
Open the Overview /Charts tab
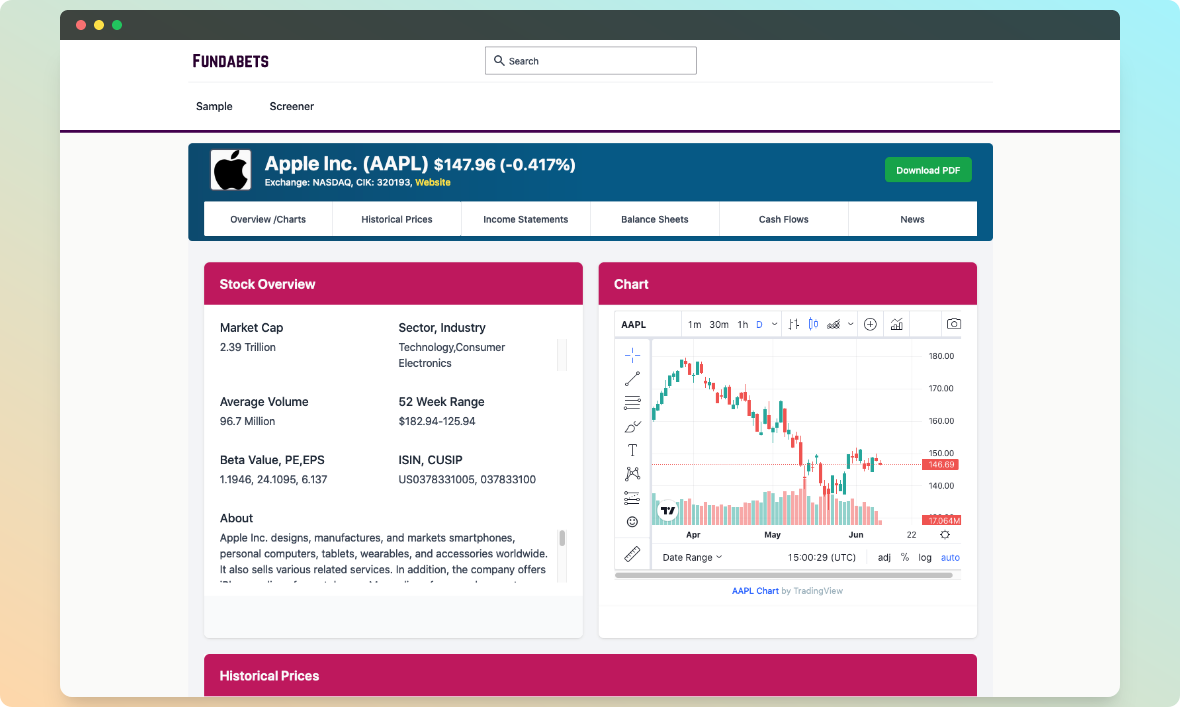click(x=268, y=219)
